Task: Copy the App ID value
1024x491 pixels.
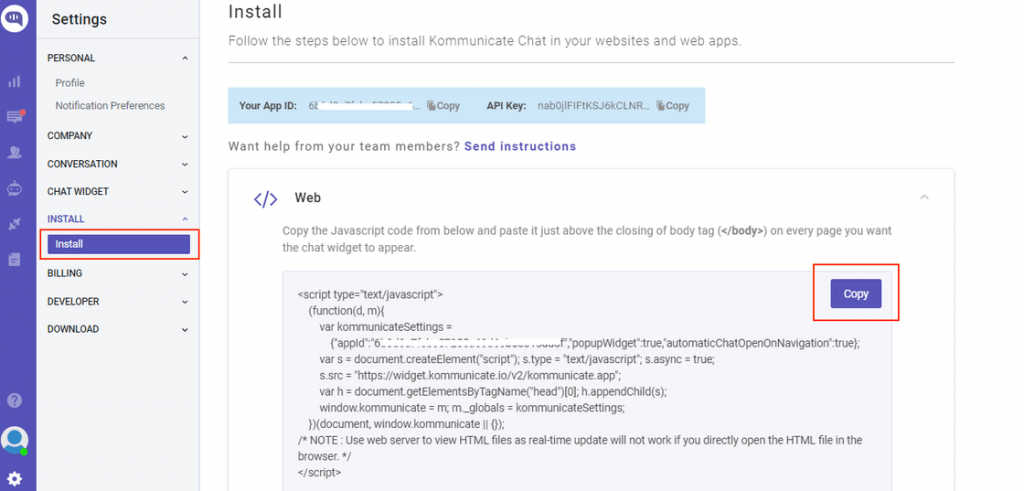Action: point(443,106)
